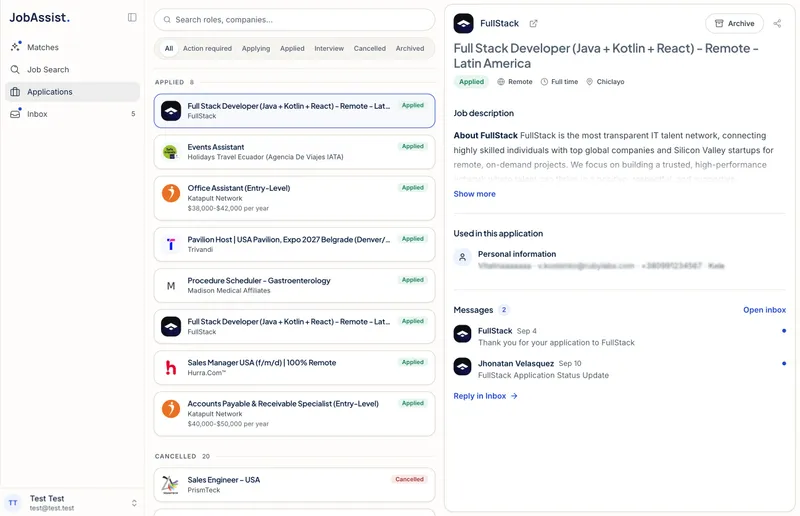The image size is (800, 516).
Task: Open Procedure Scheduler – Gastroenterology application
Action: [x=294, y=286]
